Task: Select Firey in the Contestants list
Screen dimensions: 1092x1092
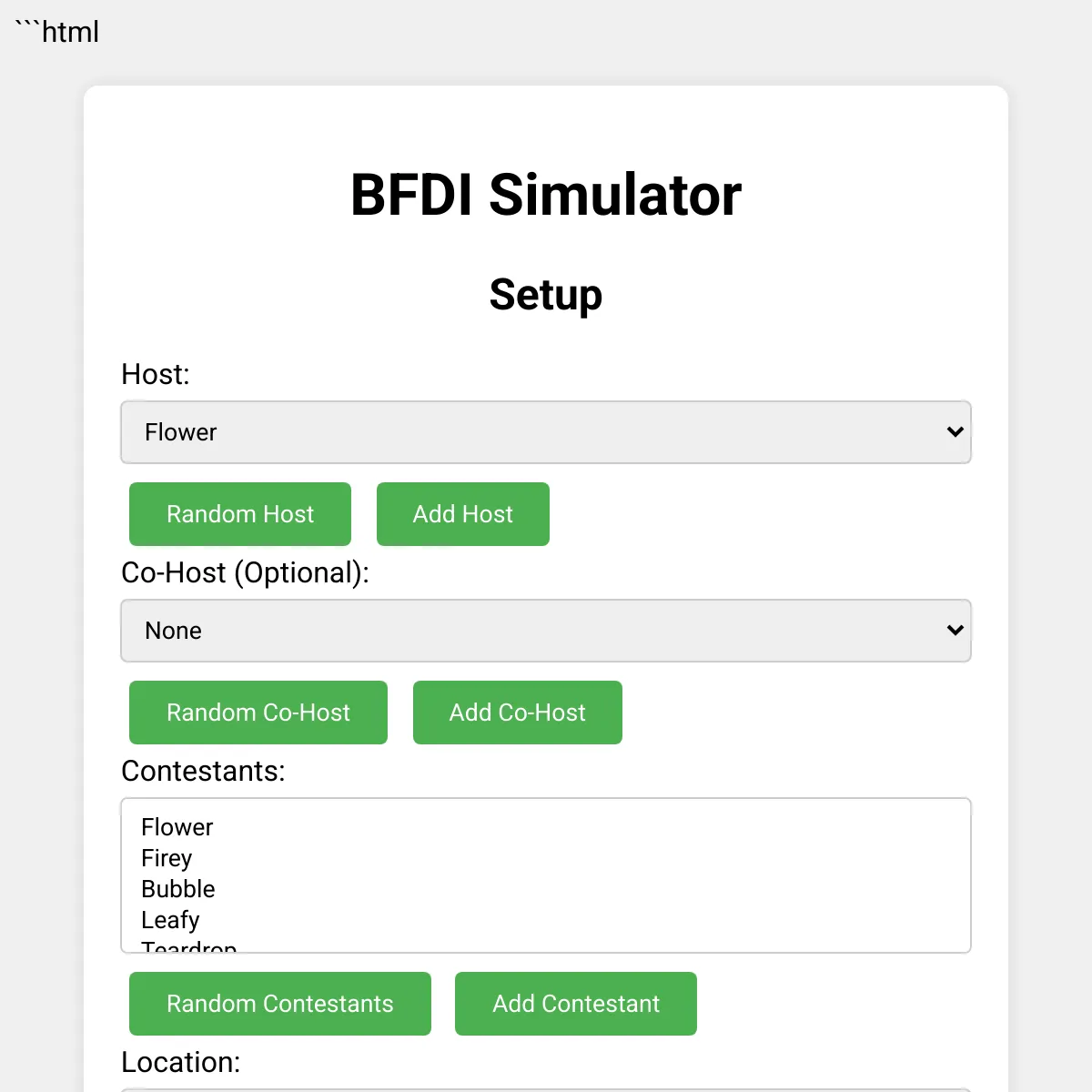Action: [x=167, y=858]
